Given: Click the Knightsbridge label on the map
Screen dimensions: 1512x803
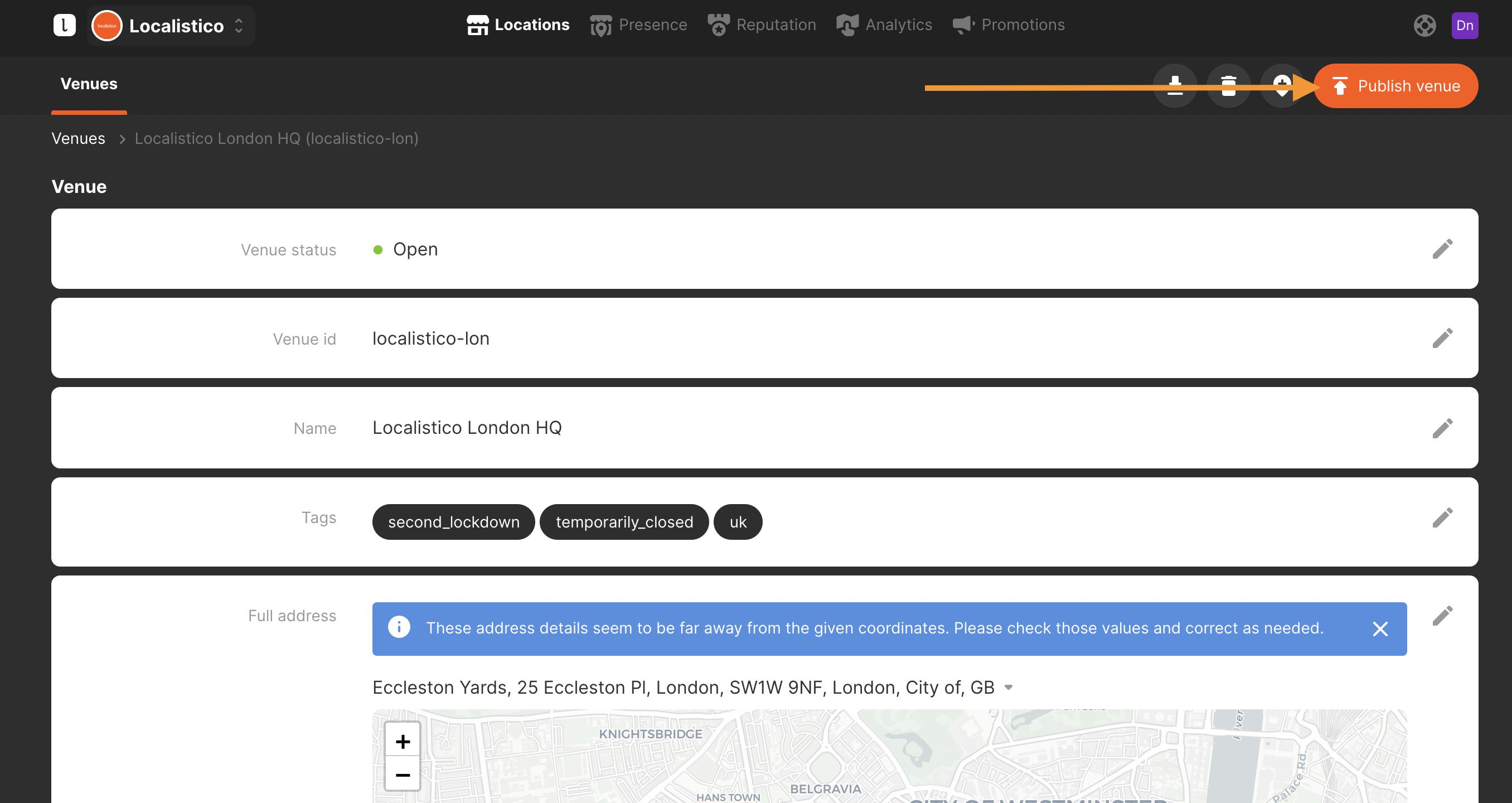Looking at the screenshot, I should point(650,734).
